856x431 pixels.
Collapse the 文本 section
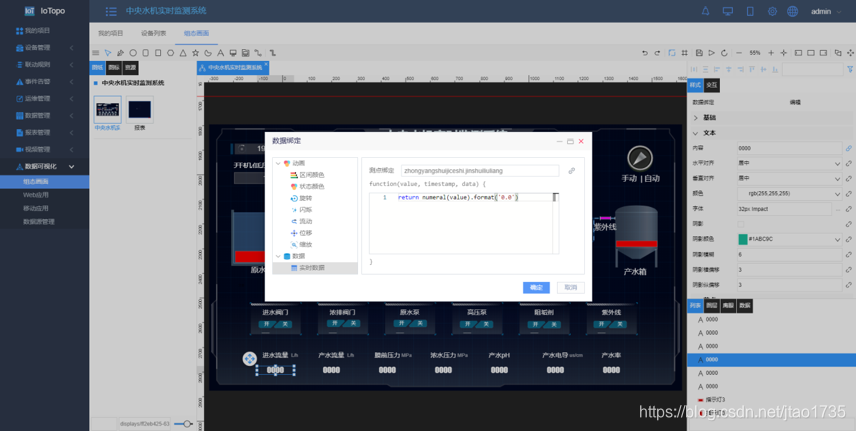pos(696,133)
